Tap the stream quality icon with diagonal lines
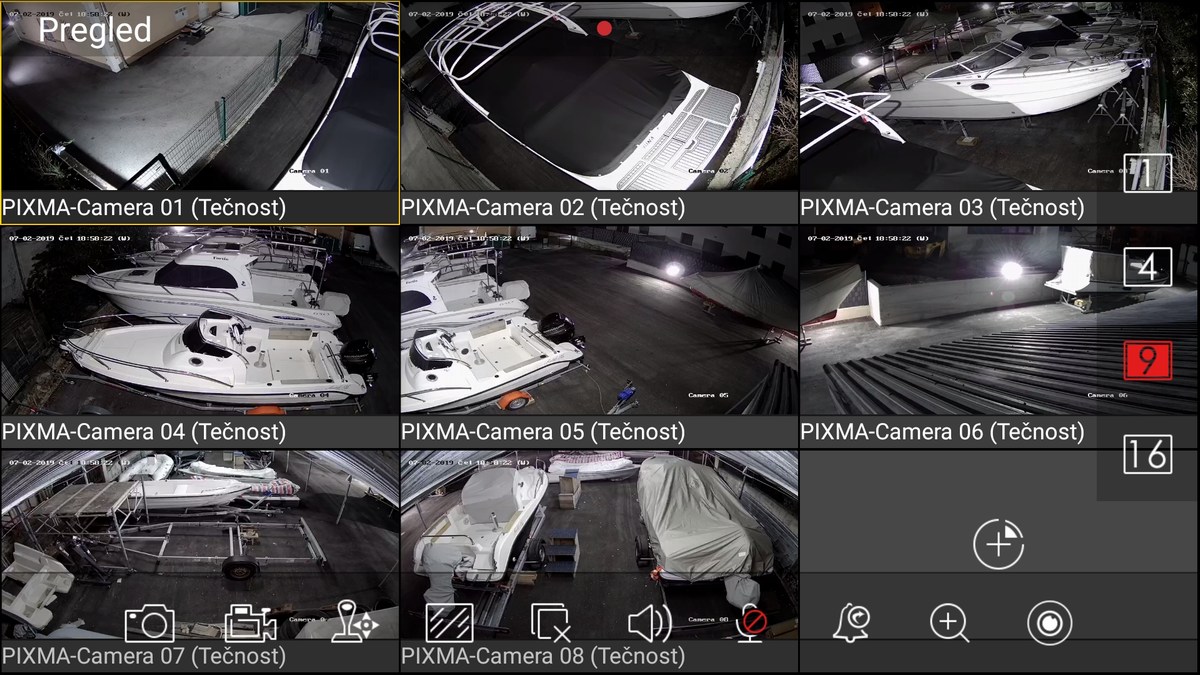The height and width of the screenshot is (675, 1200). [x=449, y=623]
